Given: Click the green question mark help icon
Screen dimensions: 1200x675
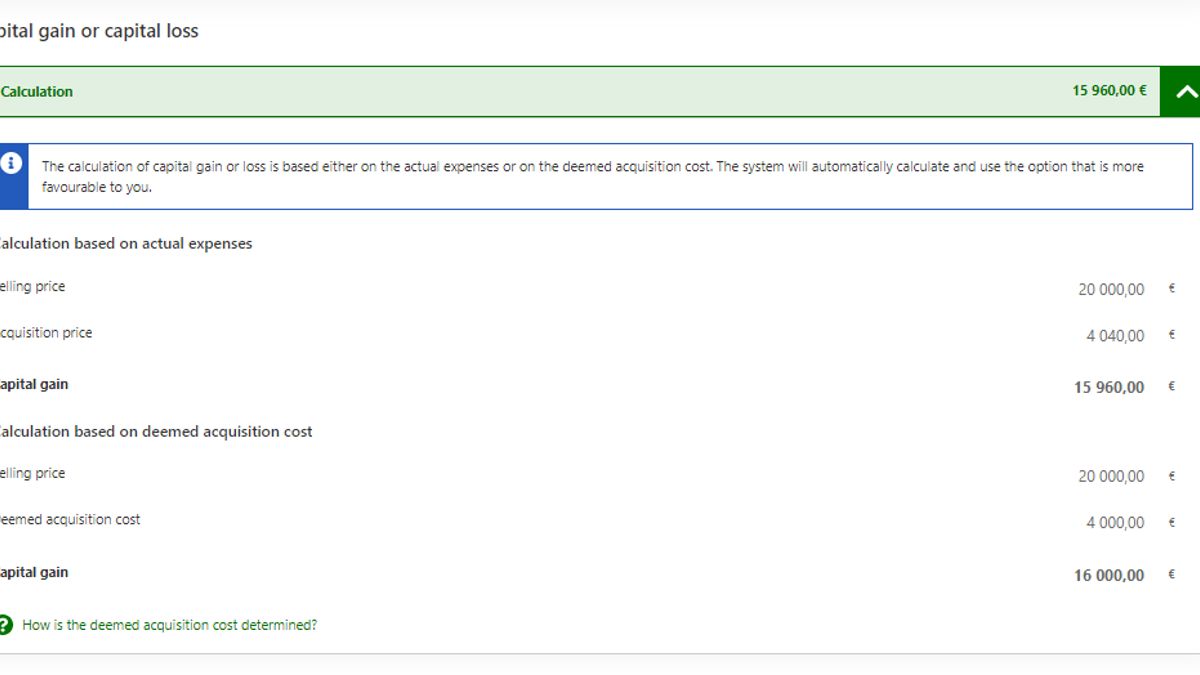Looking at the screenshot, I should [7, 625].
